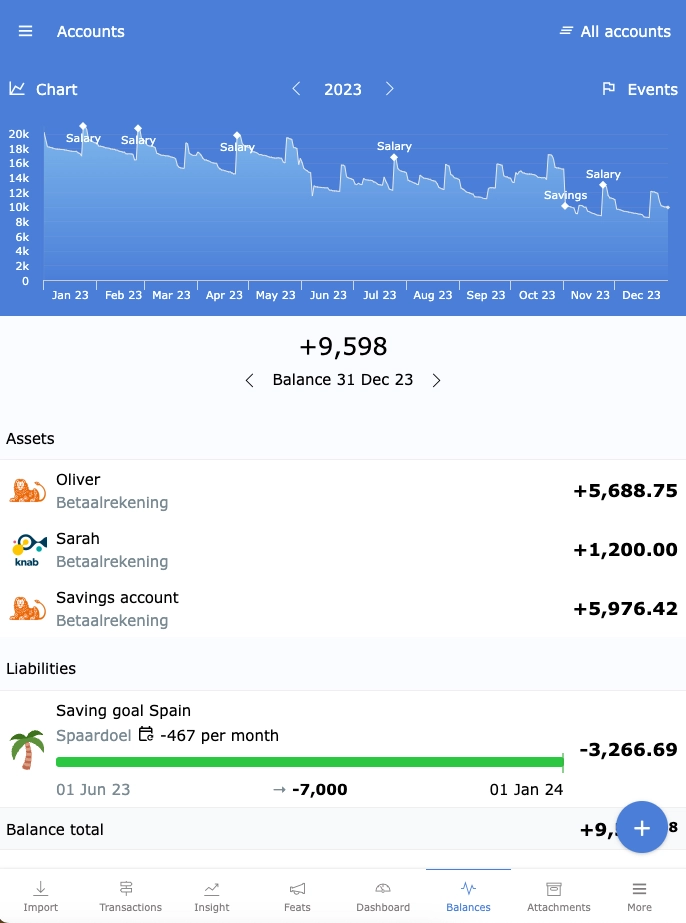
Task: Select the Import icon in bottom bar
Action: coord(40,894)
